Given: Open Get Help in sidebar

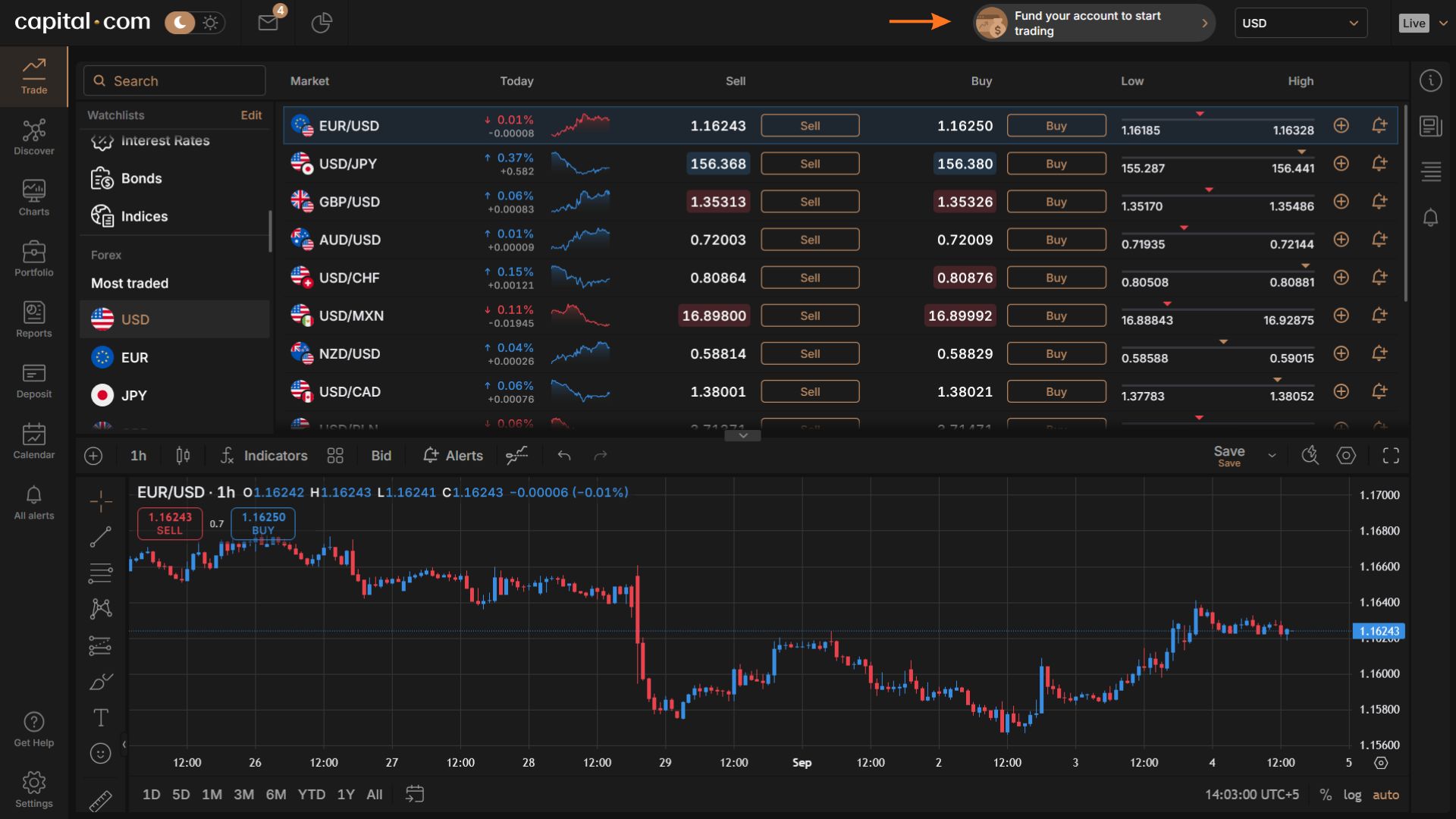Looking at the screenshot, I should [x=34, y=730].
